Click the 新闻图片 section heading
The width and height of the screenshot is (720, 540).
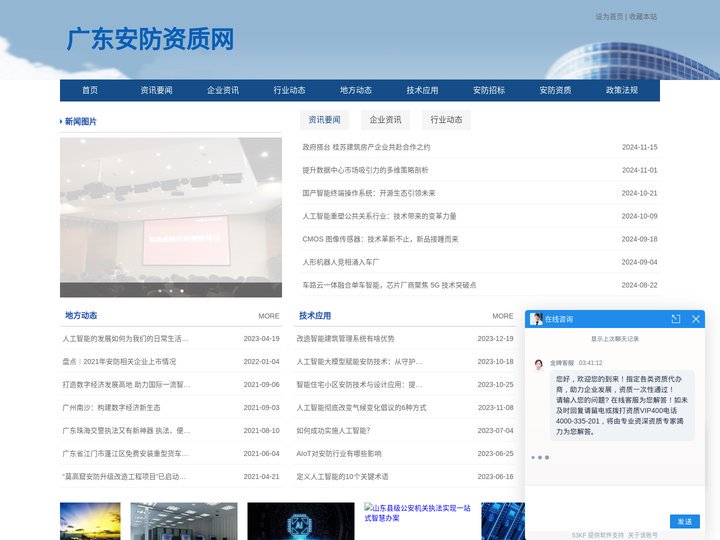point(80,122)
